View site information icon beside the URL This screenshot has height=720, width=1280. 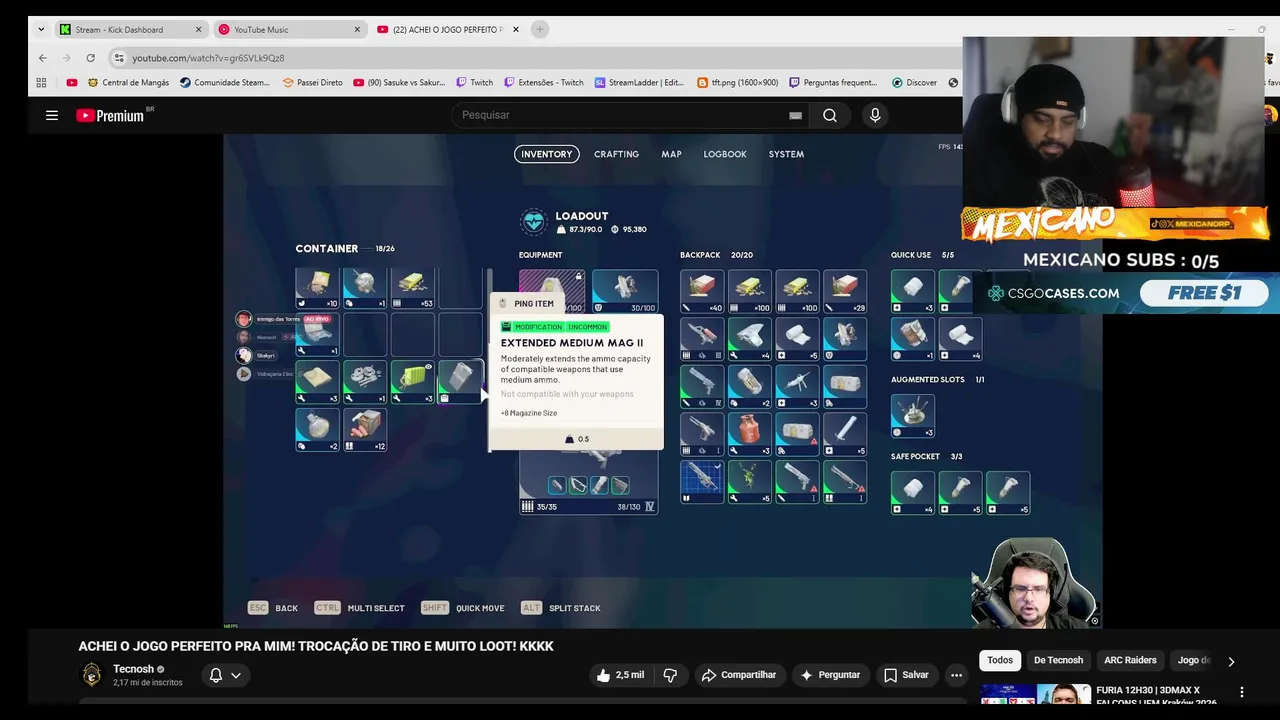pos(119,58)
